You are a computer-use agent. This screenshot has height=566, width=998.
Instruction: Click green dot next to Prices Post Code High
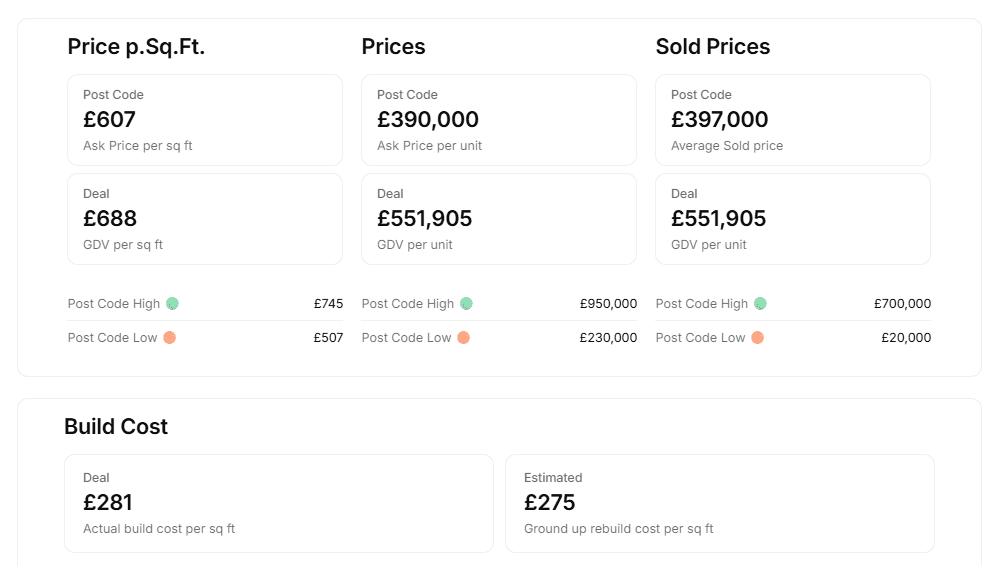pos(467,304)
